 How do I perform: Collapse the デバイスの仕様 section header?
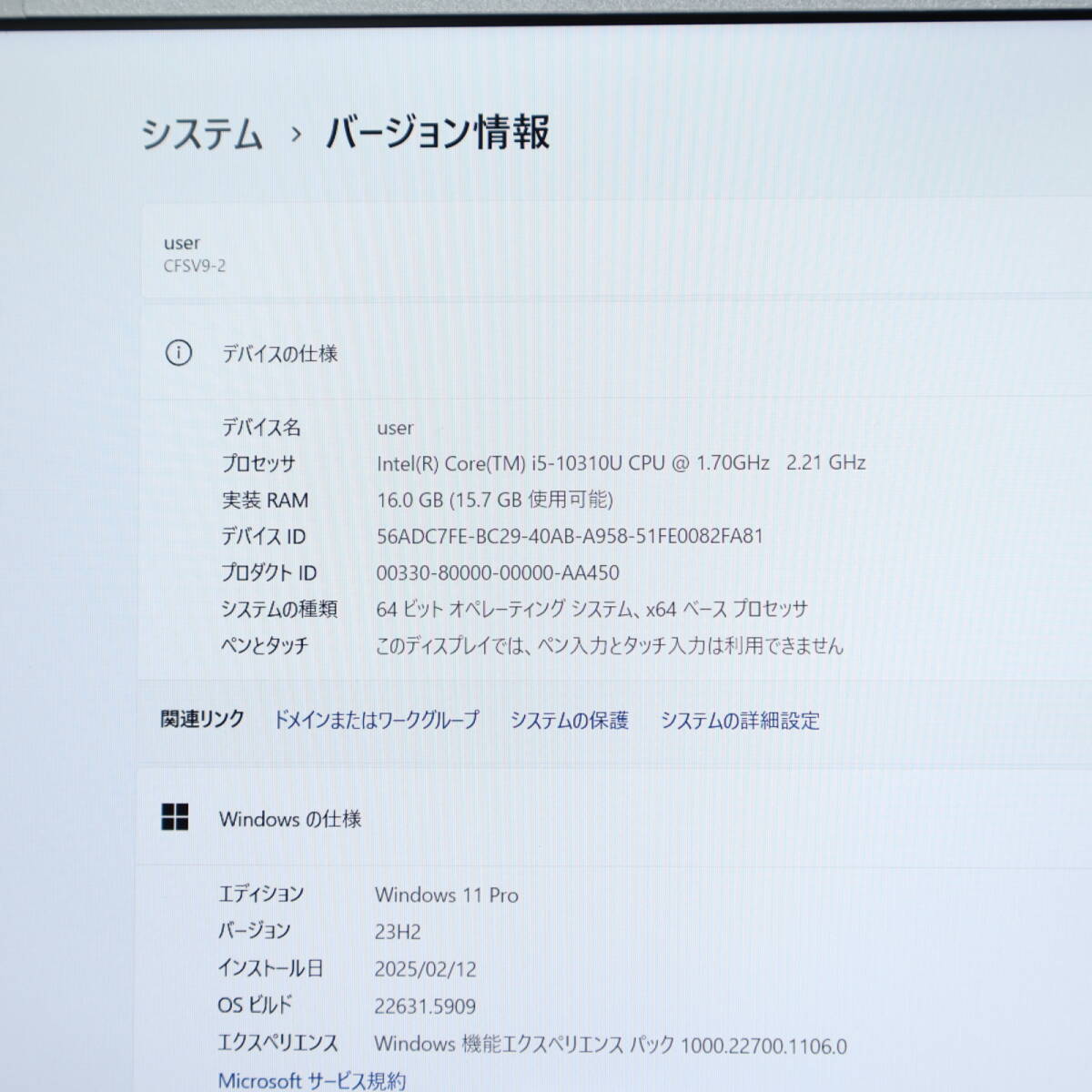click(x=616, y=353)
